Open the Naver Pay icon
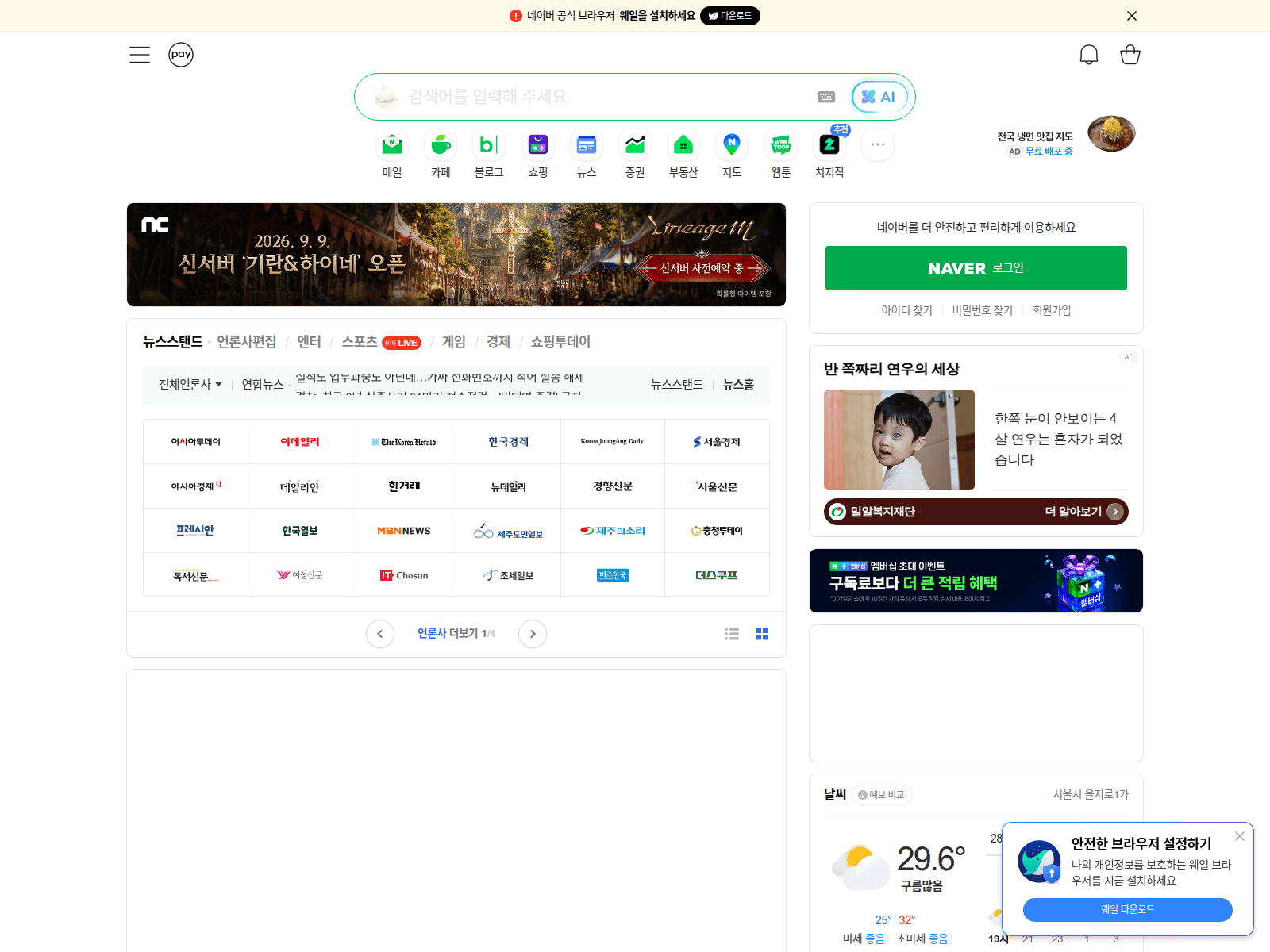 [181, 55]
